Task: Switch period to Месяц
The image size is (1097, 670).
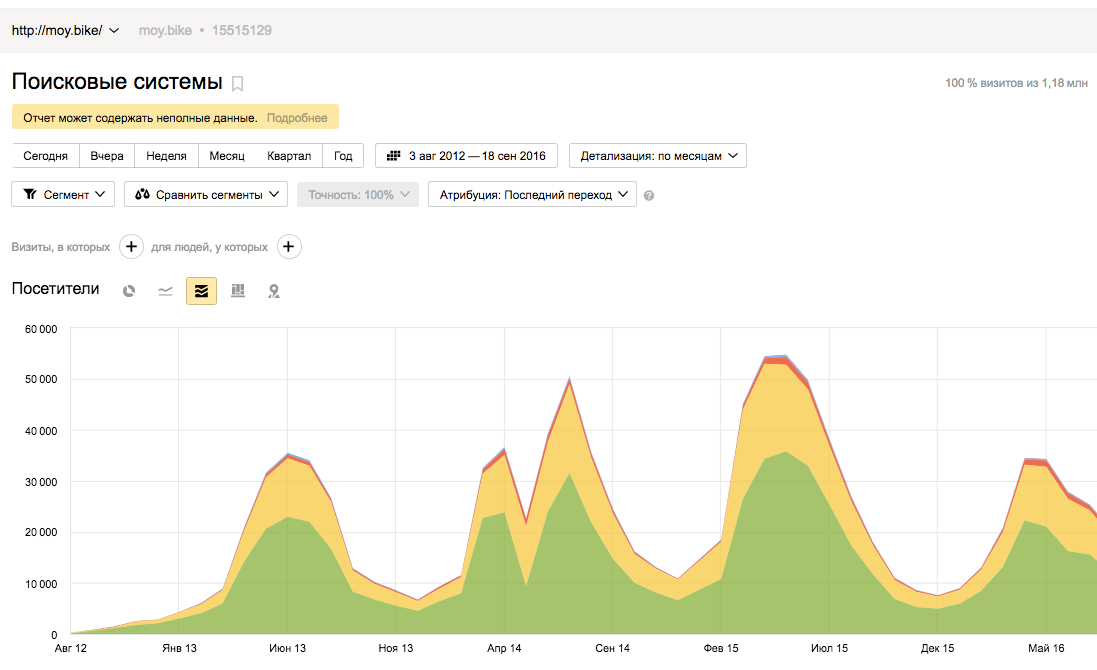Action: tap(227, 156)
